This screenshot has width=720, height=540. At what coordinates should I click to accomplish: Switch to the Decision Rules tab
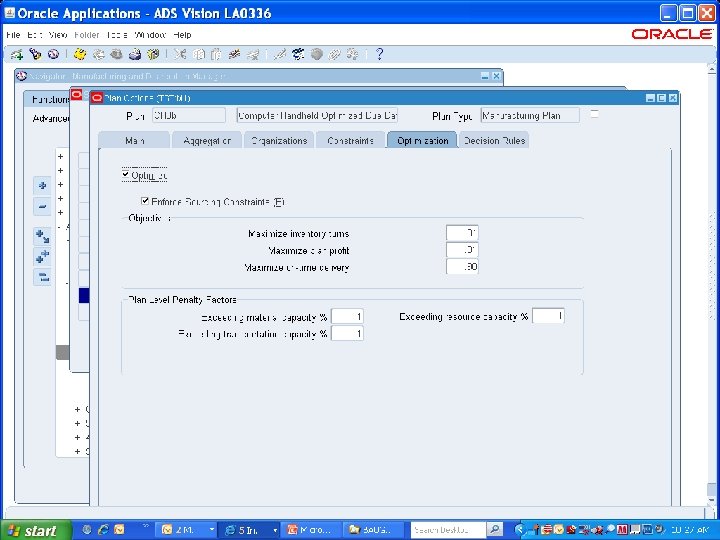point(494,141)
